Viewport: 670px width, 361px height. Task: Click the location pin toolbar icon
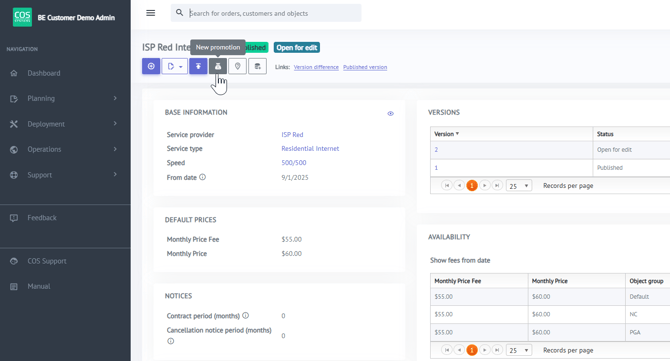238,66
